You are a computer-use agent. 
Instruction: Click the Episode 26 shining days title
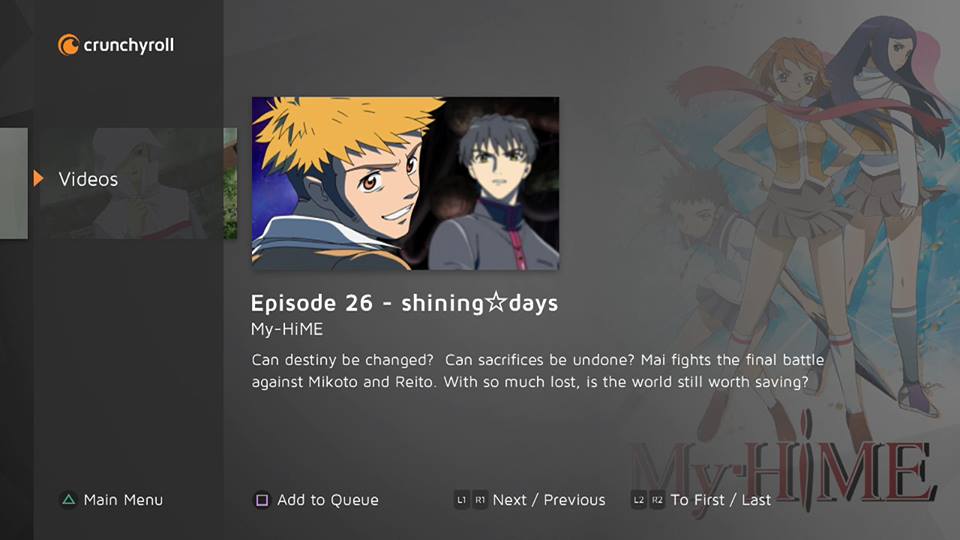[404, 303]
